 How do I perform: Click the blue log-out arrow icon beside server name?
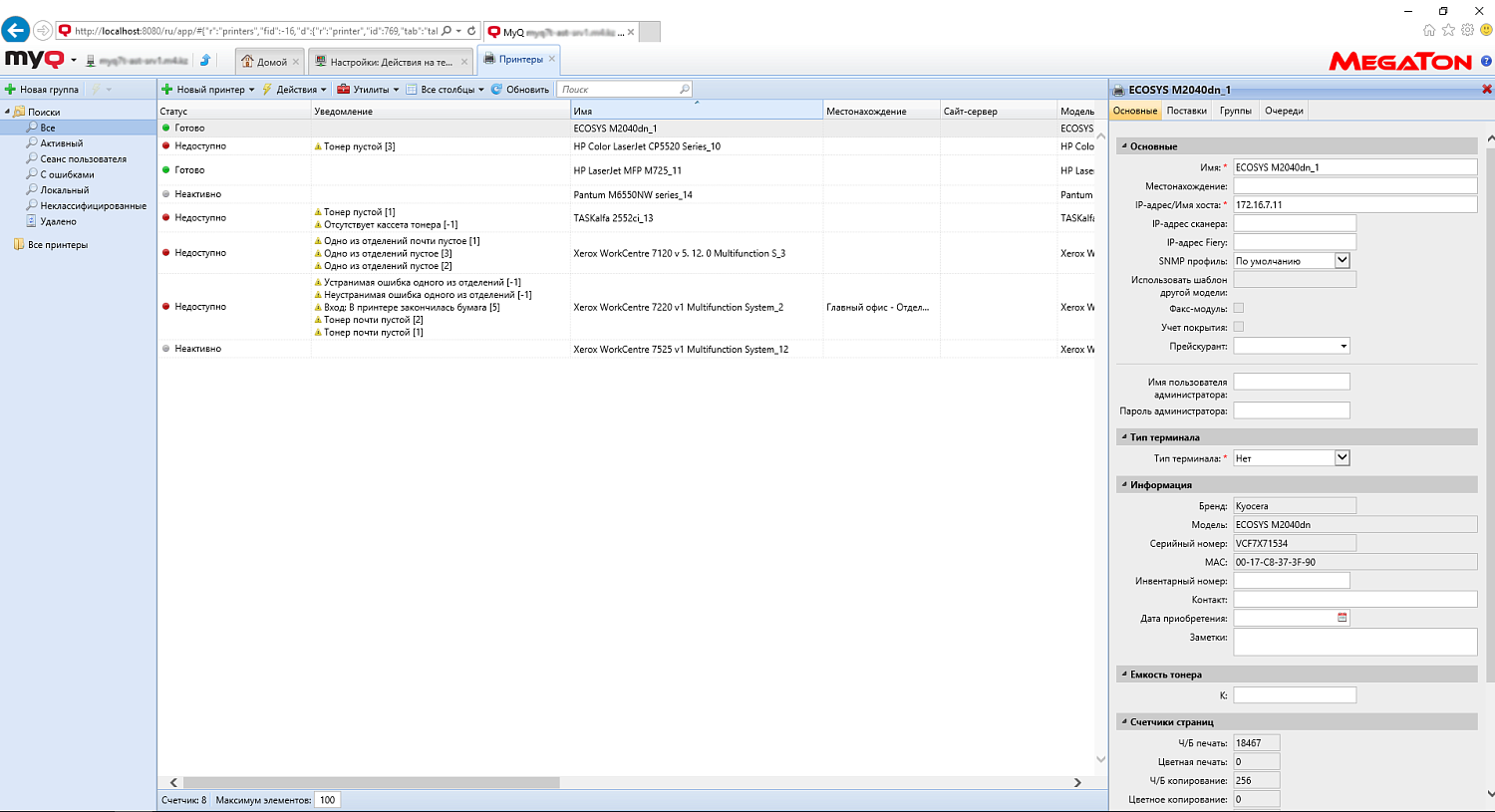tap(204, 61)
